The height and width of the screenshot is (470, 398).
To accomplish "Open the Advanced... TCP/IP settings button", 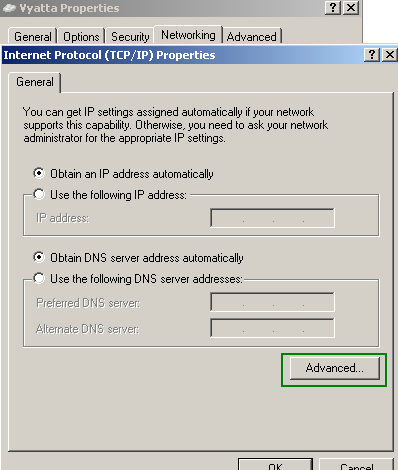I will pos(335,368).
